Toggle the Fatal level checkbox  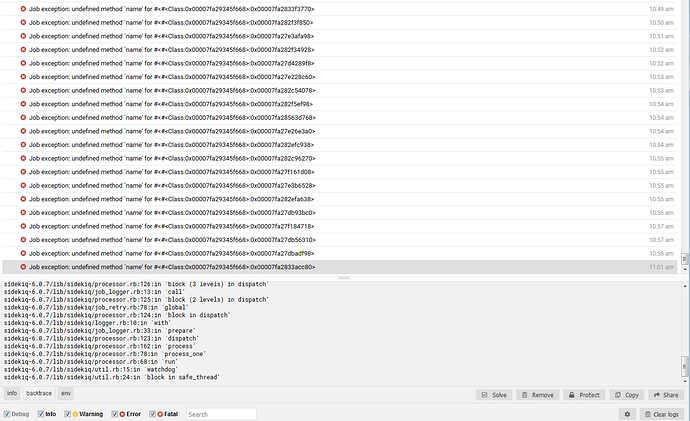tap(152, 414)
